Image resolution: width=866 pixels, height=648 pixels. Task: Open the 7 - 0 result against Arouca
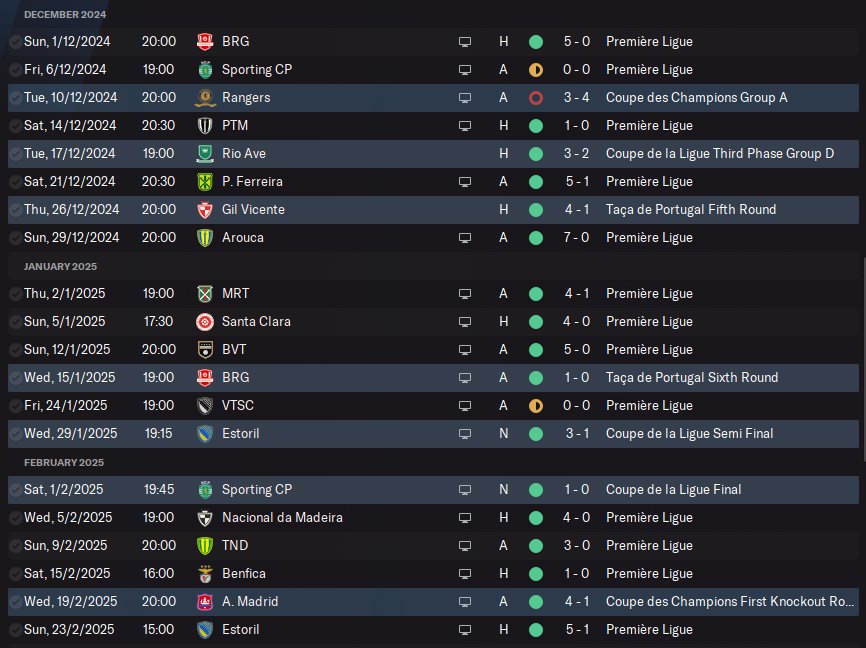(x=573, y=238)
